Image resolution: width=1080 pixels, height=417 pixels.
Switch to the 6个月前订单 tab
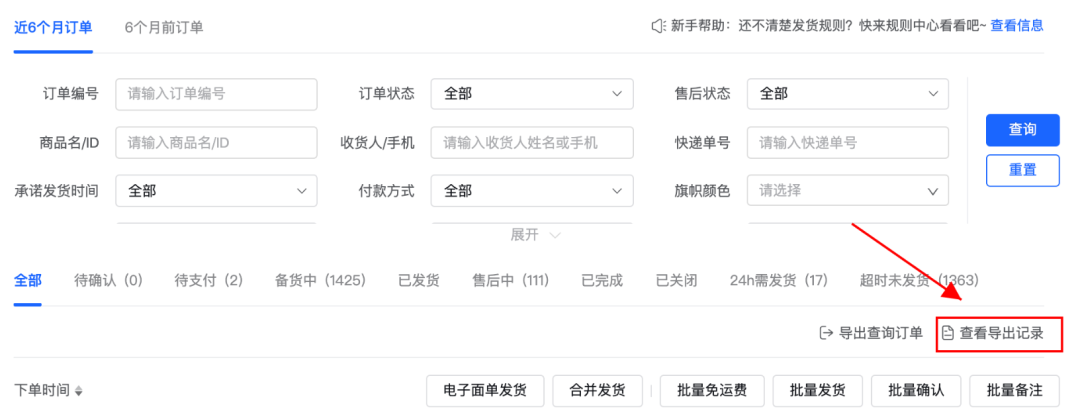(x=164, y=27)
